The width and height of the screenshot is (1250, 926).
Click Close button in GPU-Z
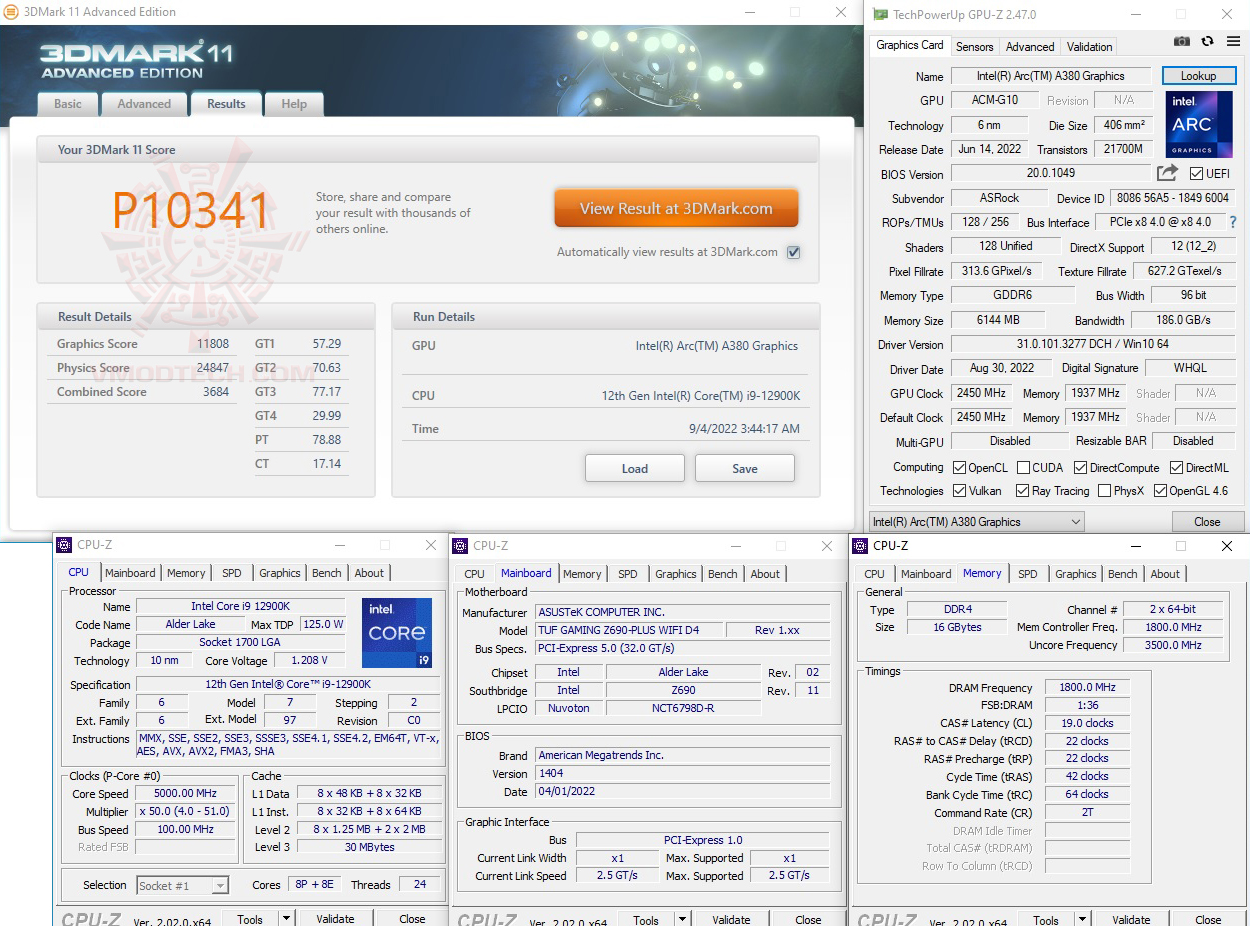tap(1207, 522)
